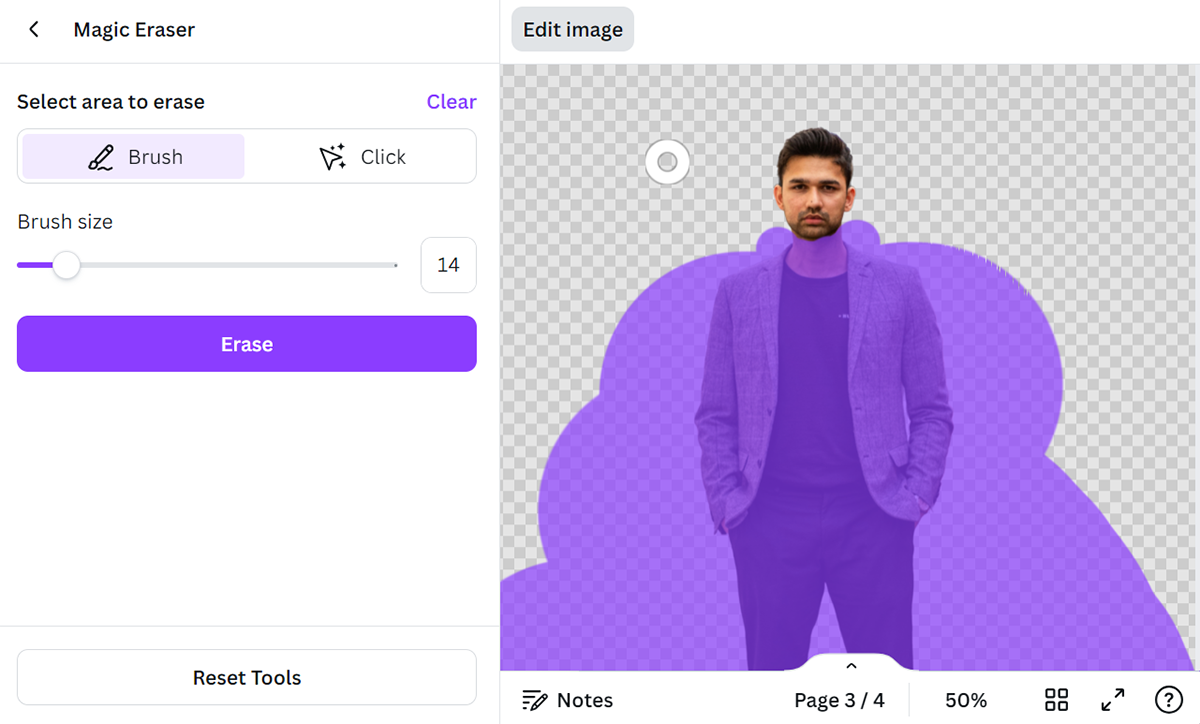
Task: Switch to Click selection mode
Action: click(x=361, y=157)
